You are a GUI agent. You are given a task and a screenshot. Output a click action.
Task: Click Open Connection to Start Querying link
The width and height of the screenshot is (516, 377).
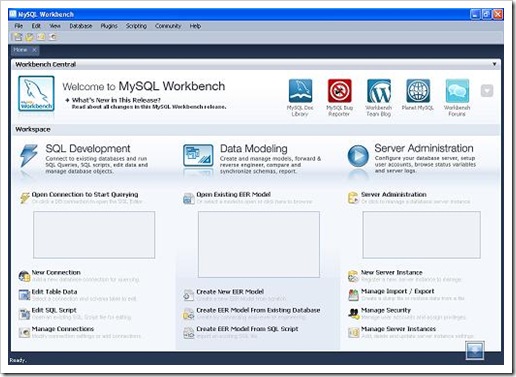tap(85, 194)
